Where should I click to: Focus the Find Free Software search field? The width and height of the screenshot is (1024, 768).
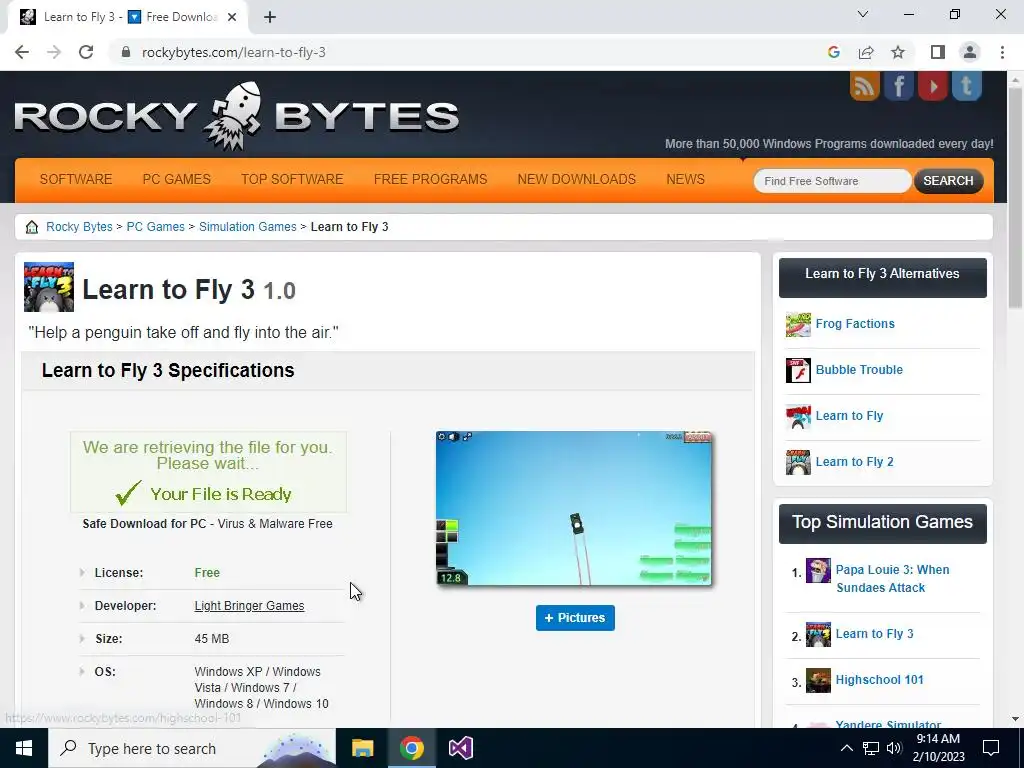(x=832, y=181)
